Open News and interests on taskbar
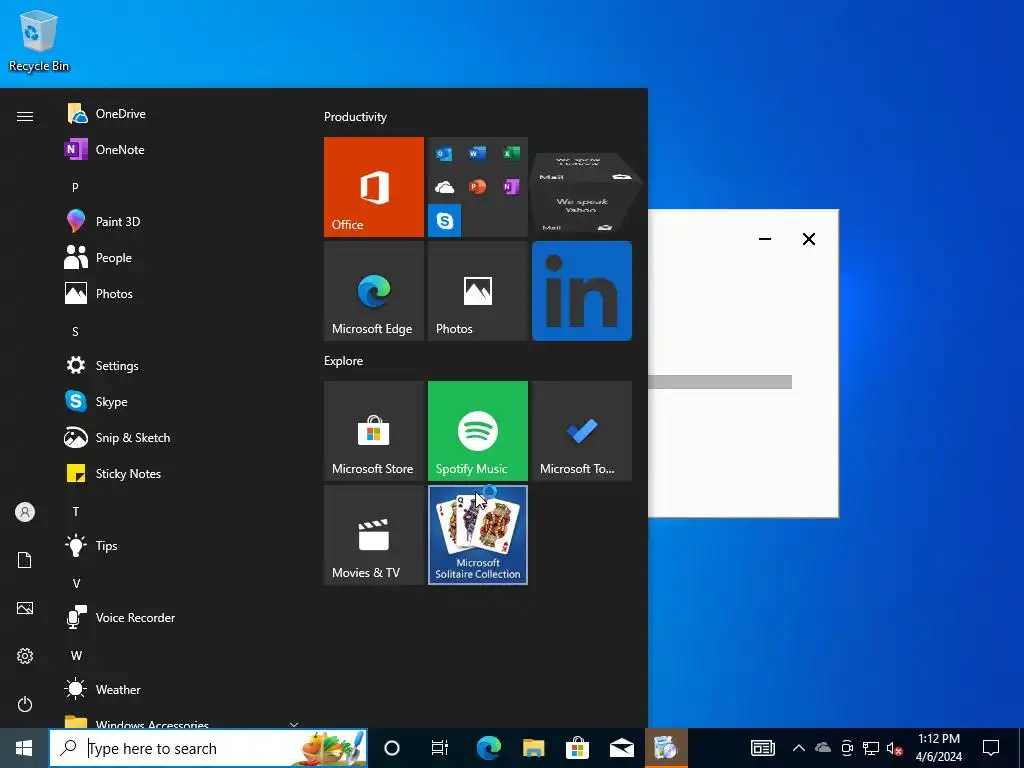 pyautogui.click(x=762, y=748)
